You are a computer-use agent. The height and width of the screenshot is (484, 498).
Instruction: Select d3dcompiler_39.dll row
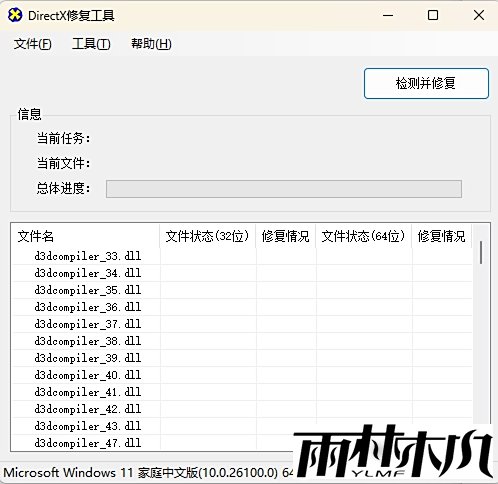click(242, 358)
